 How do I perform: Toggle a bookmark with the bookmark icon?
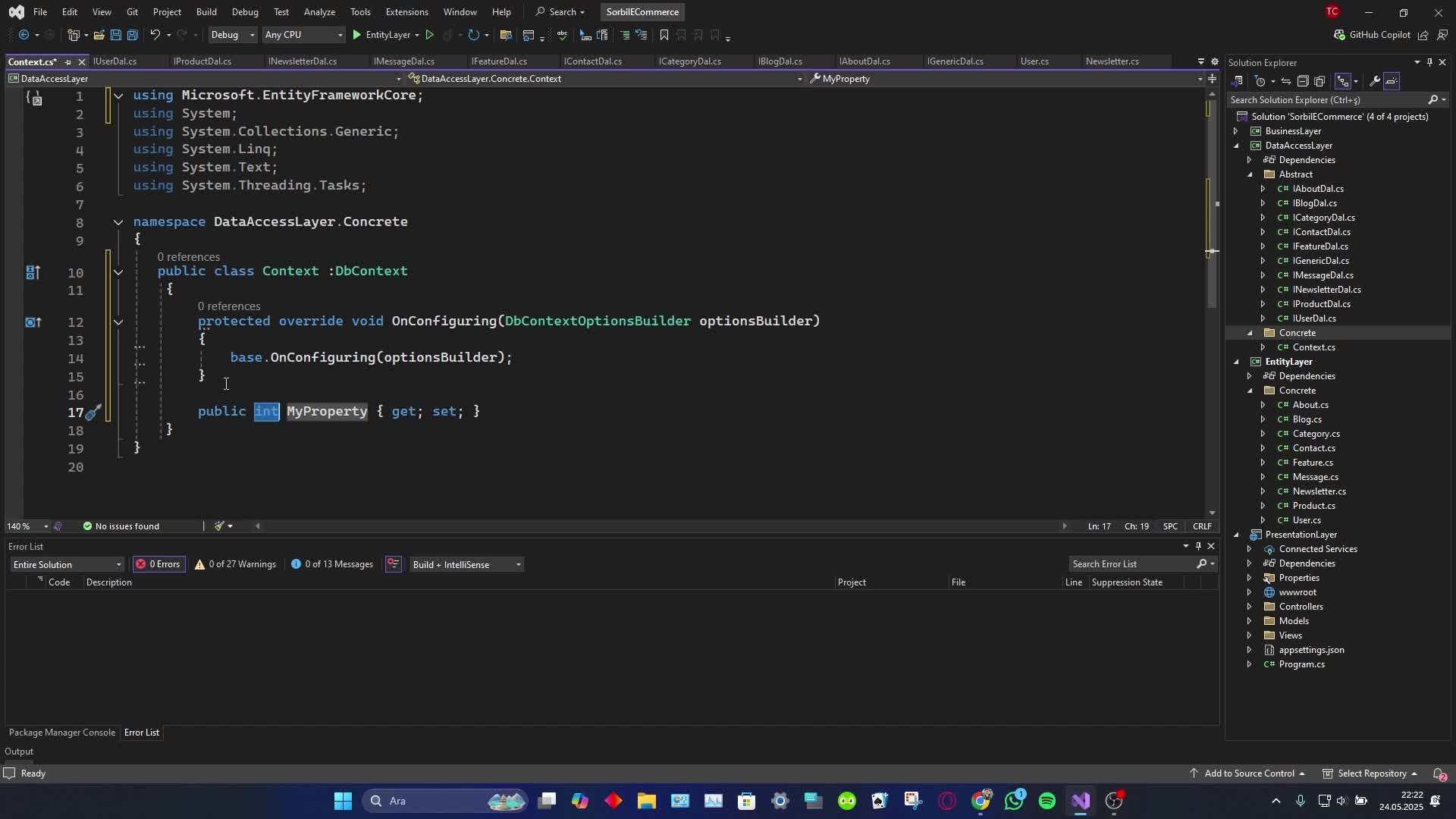pos(664,35)
